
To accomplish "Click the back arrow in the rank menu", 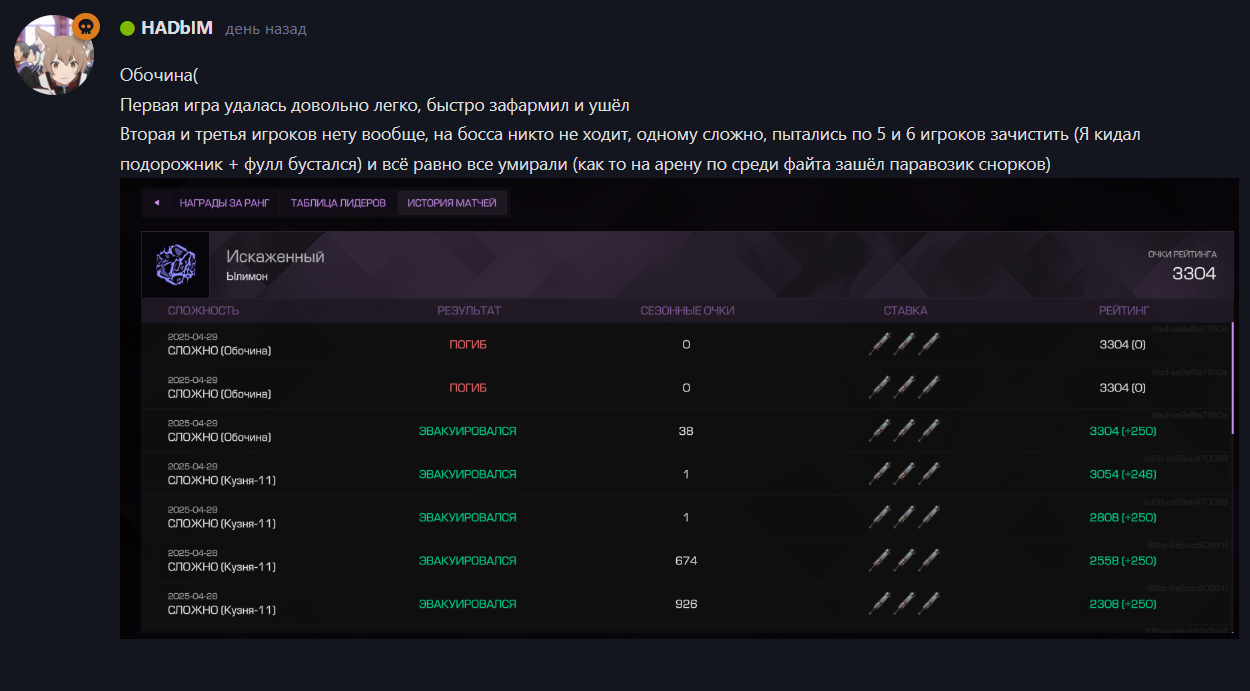I will [x=157, y=203].
